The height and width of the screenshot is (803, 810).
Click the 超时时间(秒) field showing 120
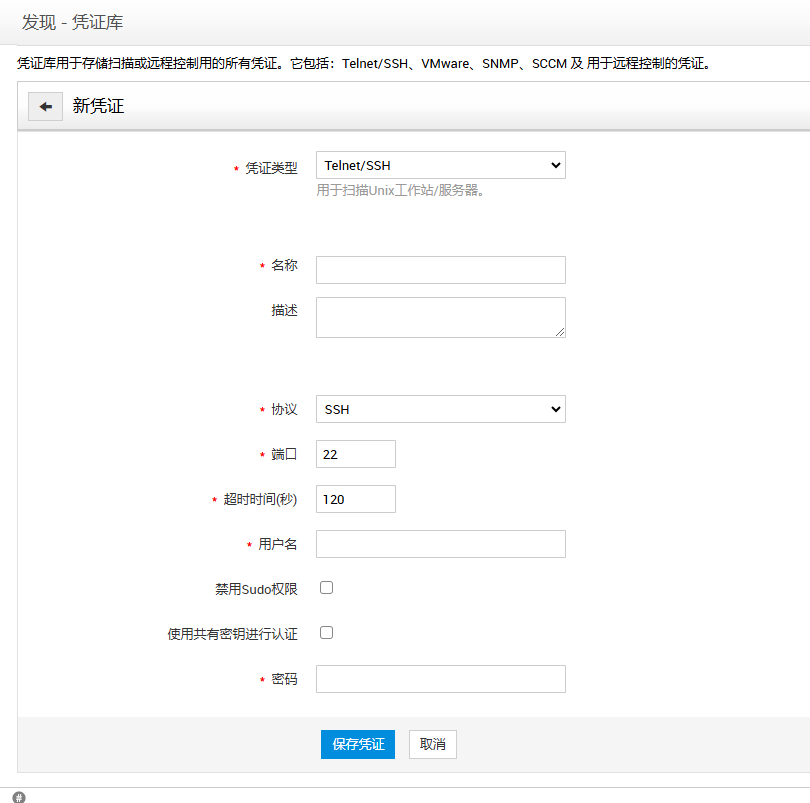[x=355, y=499]
